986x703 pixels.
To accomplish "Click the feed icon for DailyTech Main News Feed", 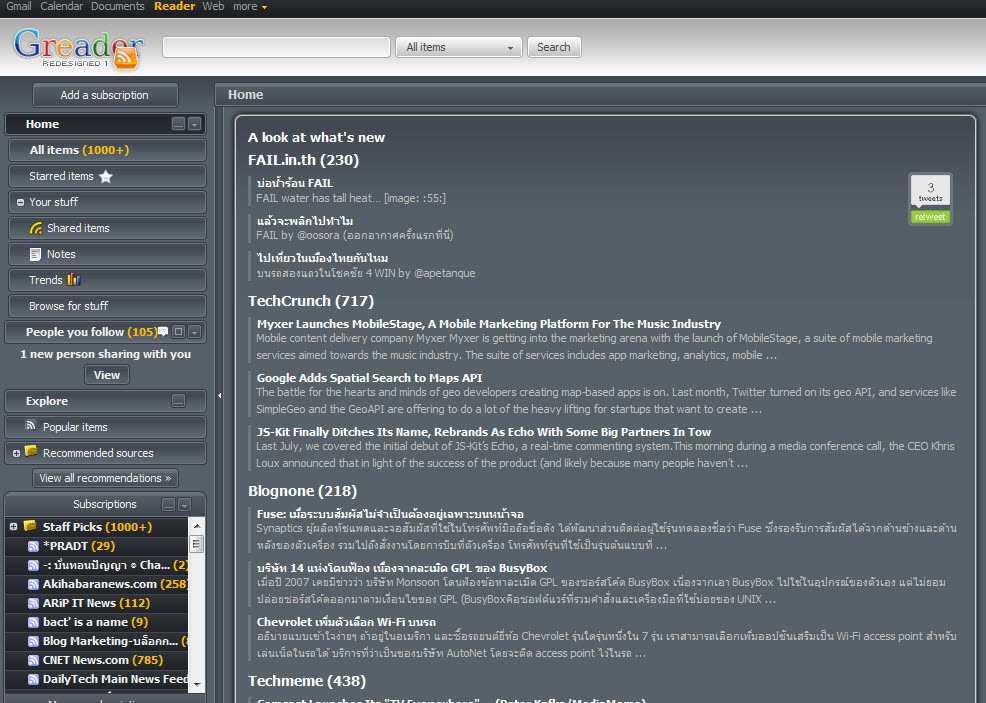I will click(x=33, y=679).
